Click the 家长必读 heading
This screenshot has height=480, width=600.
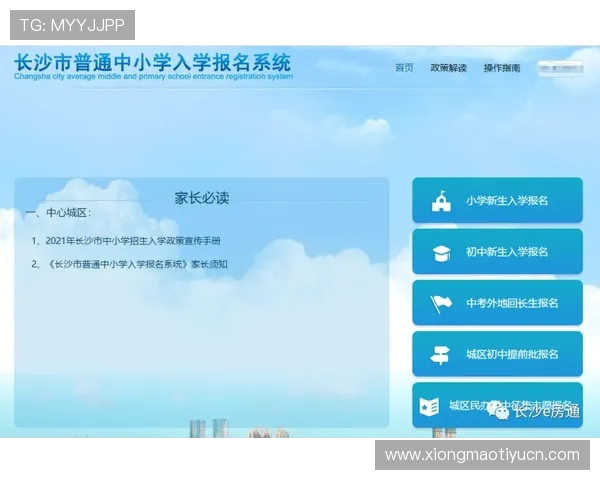(x=202, y=198)
